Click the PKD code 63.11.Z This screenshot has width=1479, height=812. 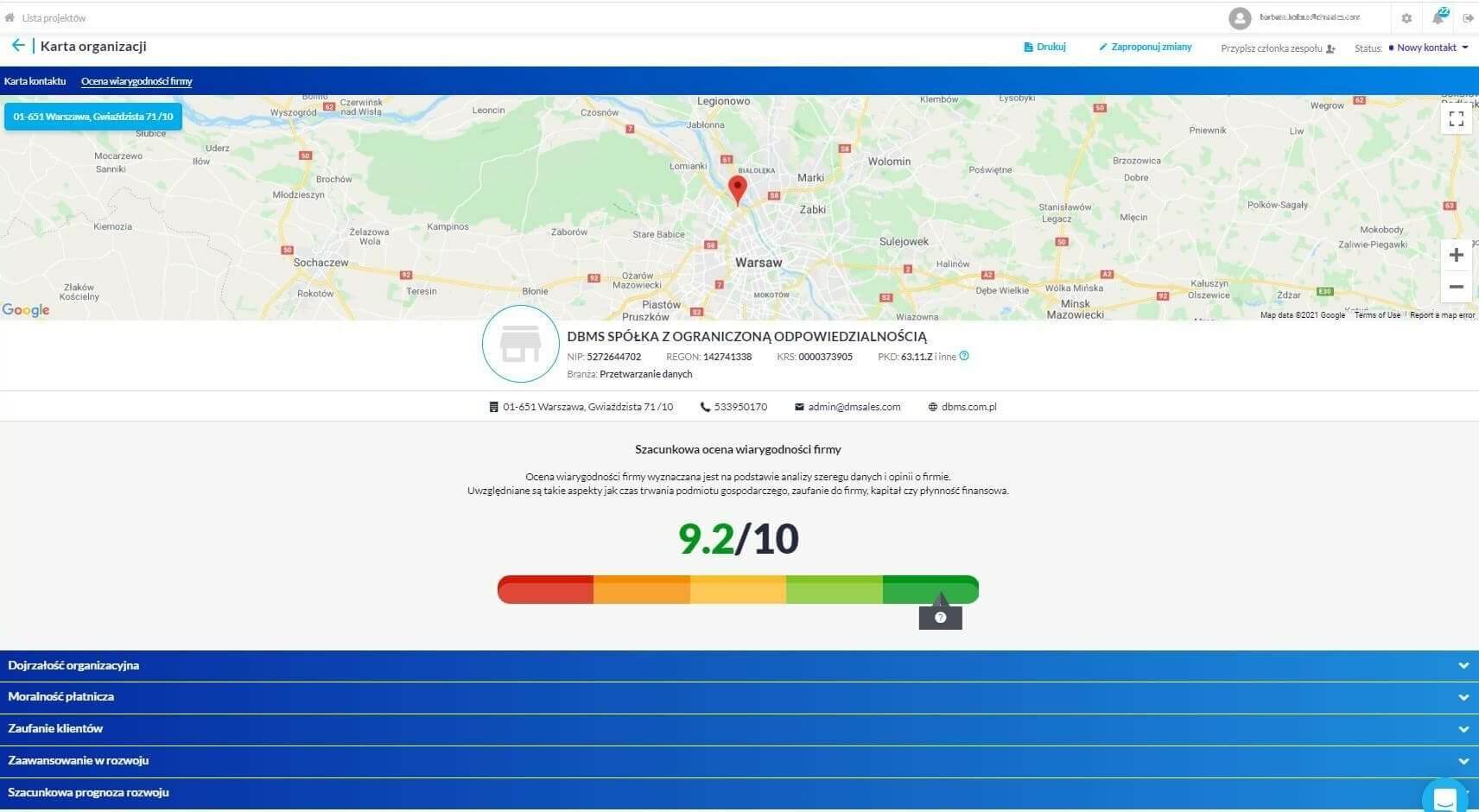coord(917,357)
